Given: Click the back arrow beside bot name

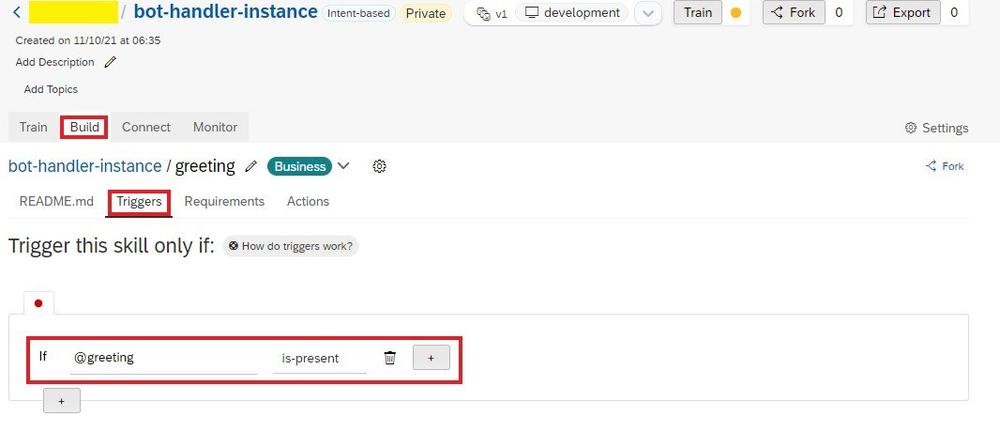Looking at the screenshot, I should point(17,12).
